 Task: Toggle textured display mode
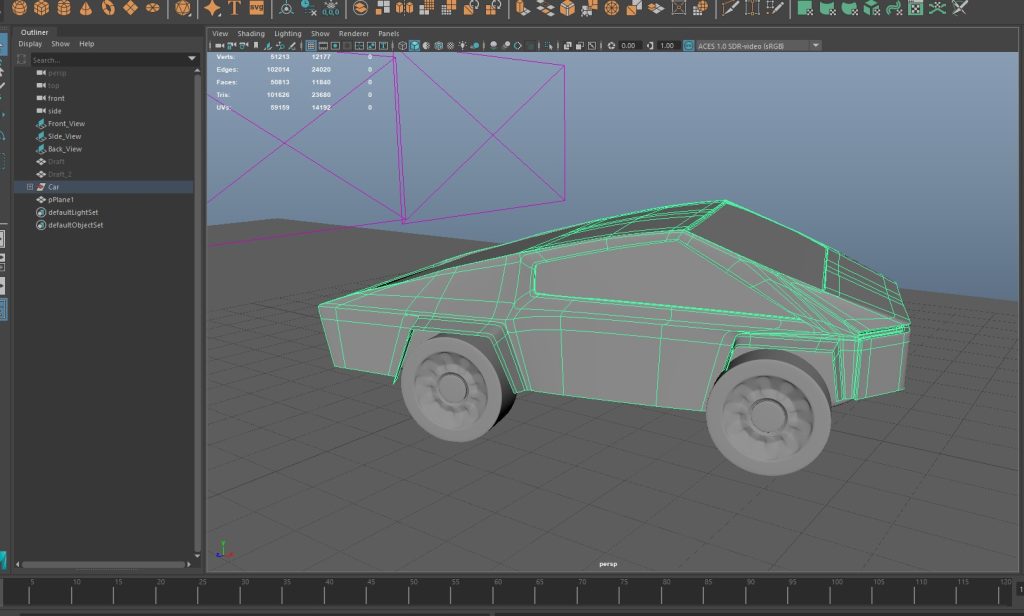click(451, 46)
